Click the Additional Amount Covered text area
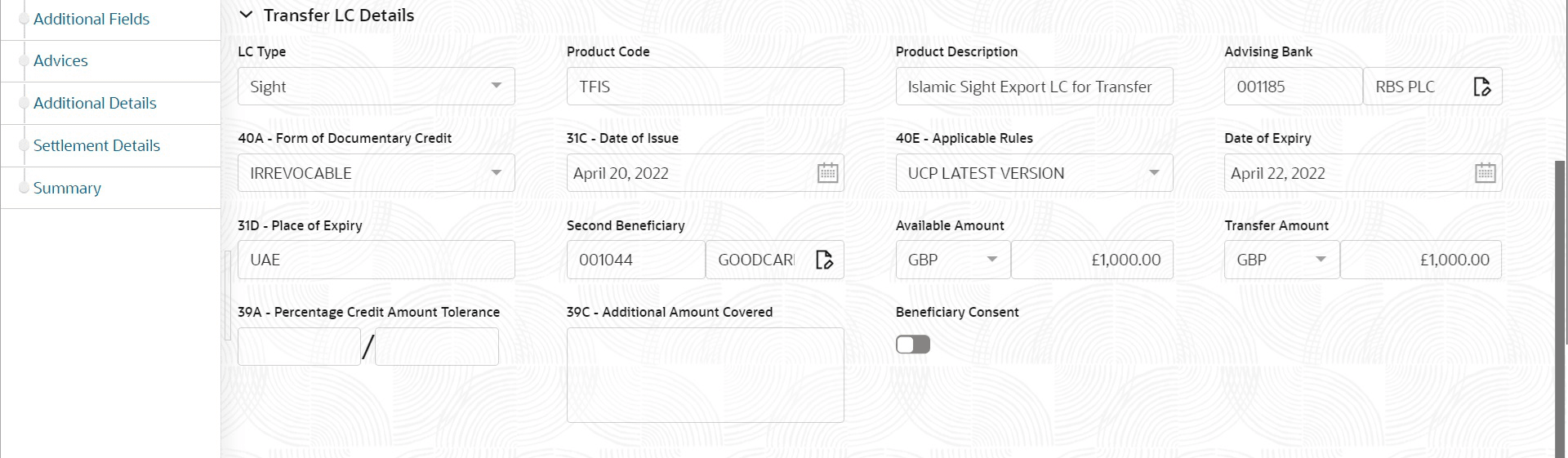This screenshot has width=1568, height=458. [x=706, y=376]
